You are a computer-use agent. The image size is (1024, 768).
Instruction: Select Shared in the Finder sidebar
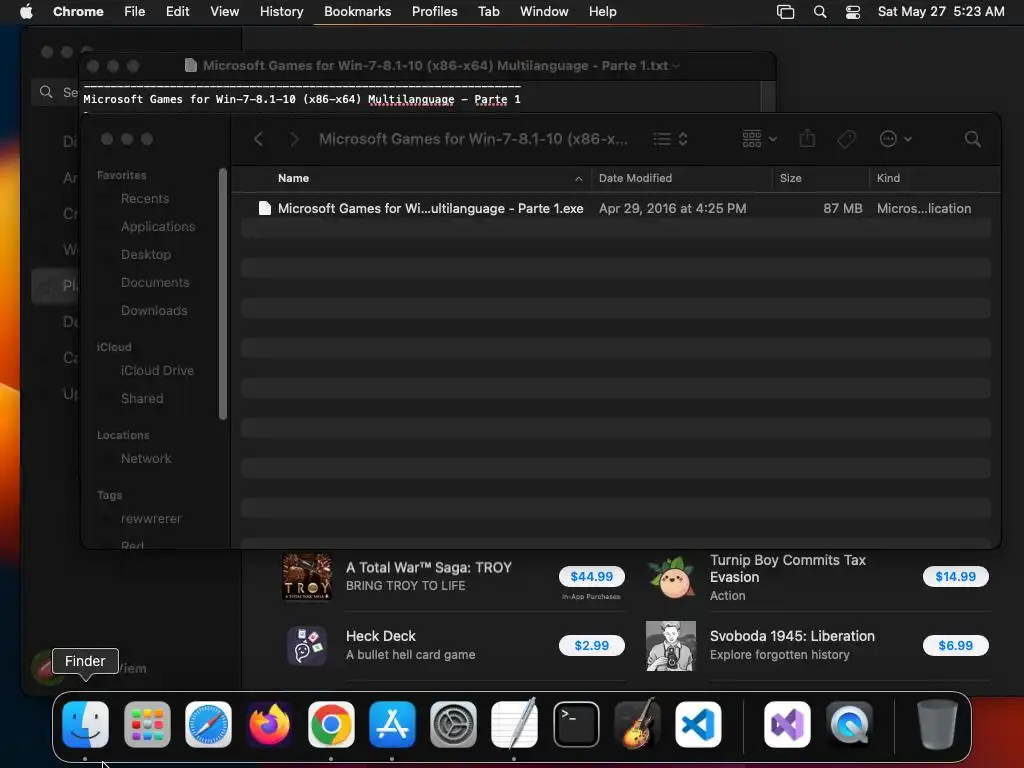click(142, 398)
